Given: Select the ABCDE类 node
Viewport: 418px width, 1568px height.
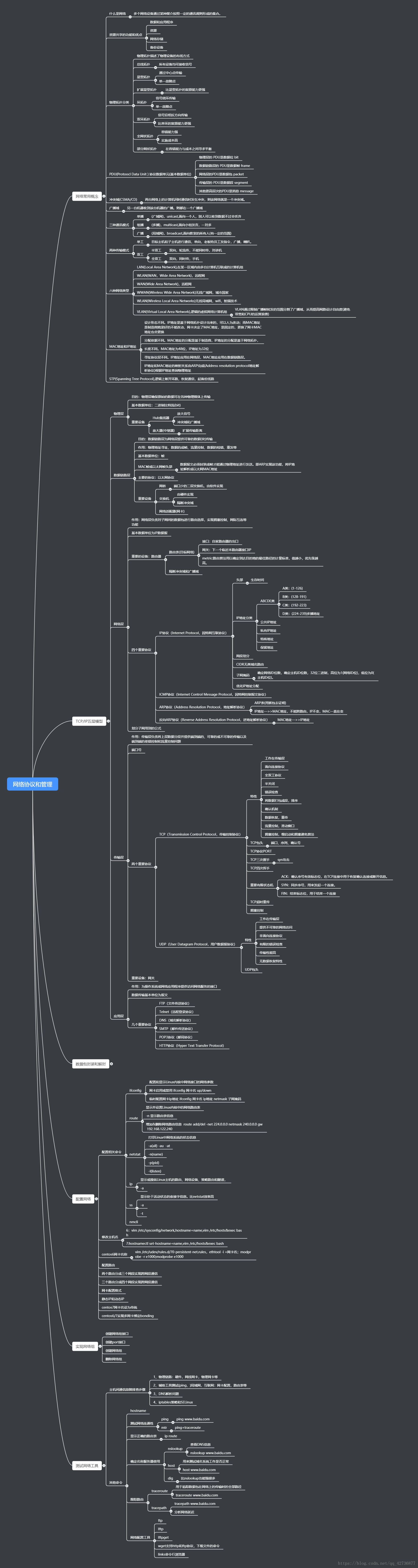Looking at the screenshot, I should click(x=267, y=601).
